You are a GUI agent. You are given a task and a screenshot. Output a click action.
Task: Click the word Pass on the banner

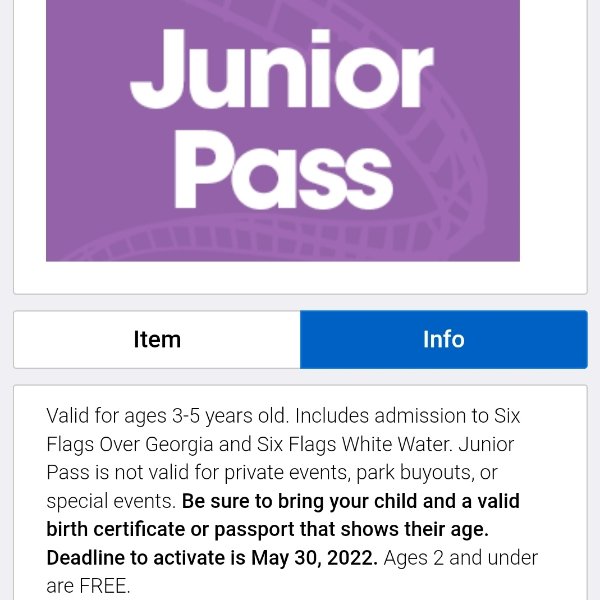[284, 171]
